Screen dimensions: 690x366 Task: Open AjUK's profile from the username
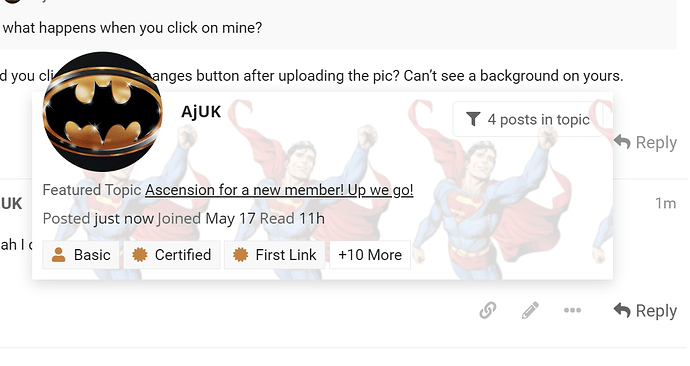(201, 112)
